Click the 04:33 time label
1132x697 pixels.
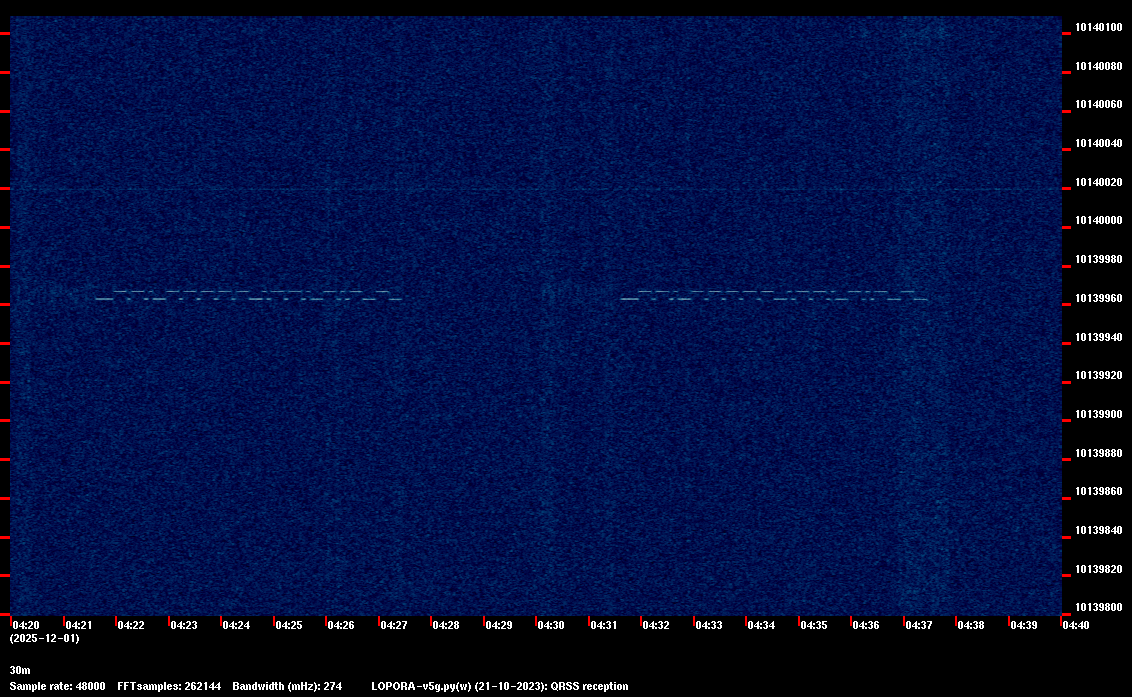(x=709, y=625)
